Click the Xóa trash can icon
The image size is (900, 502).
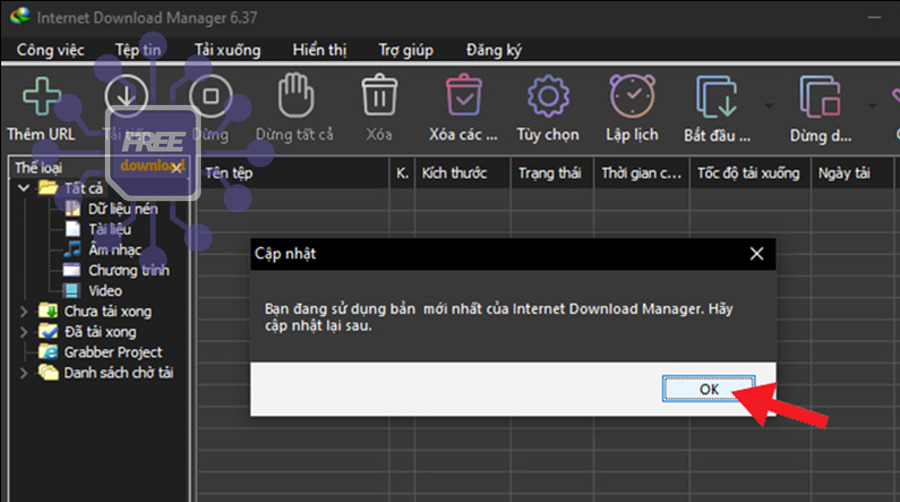click(x=379, y=95)
